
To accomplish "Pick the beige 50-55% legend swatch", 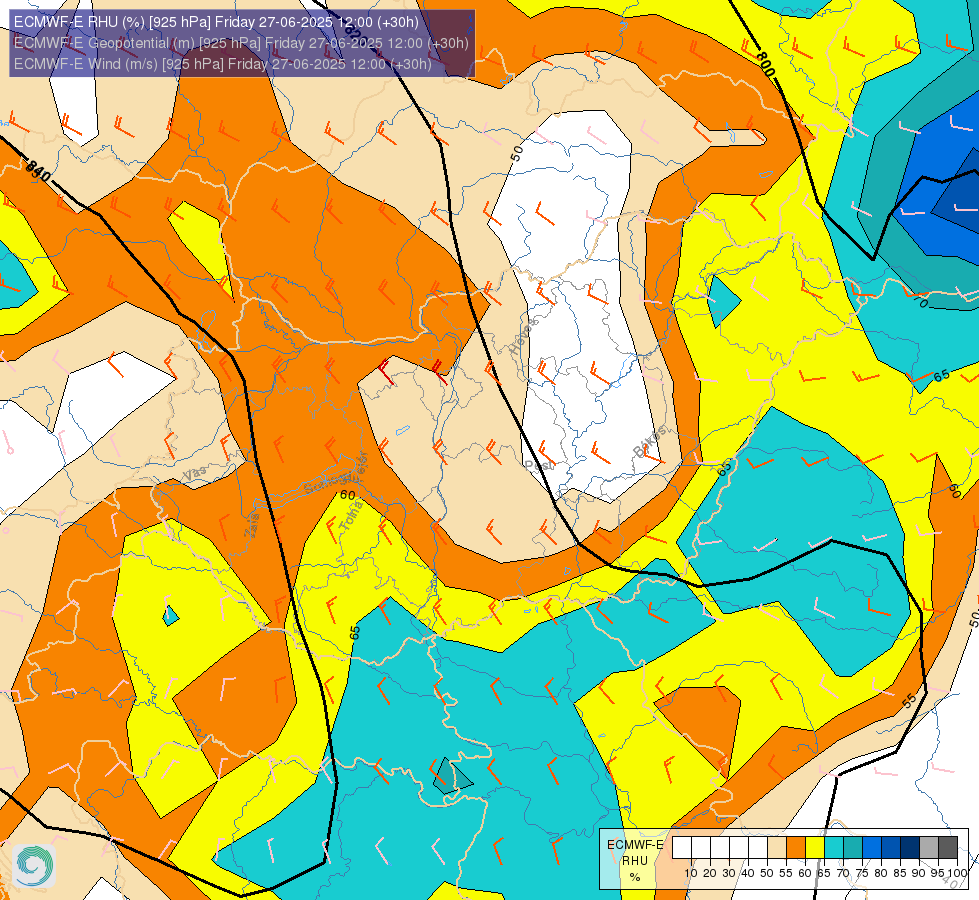I will pyautogui.click(x=777, y=848).
